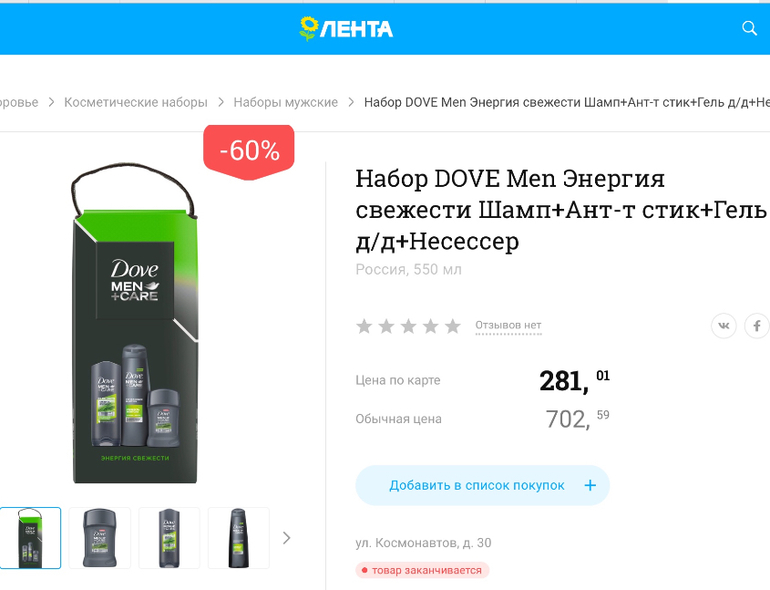770x590 pixels.
Task: Select the deodorant stick thumbnail
Action: pos(100,538)
